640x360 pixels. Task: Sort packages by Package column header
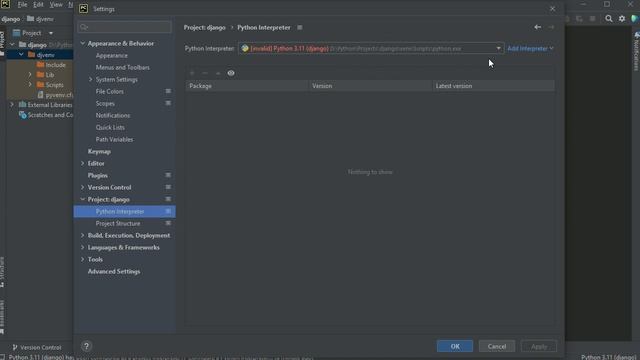(x=247, y=86)
